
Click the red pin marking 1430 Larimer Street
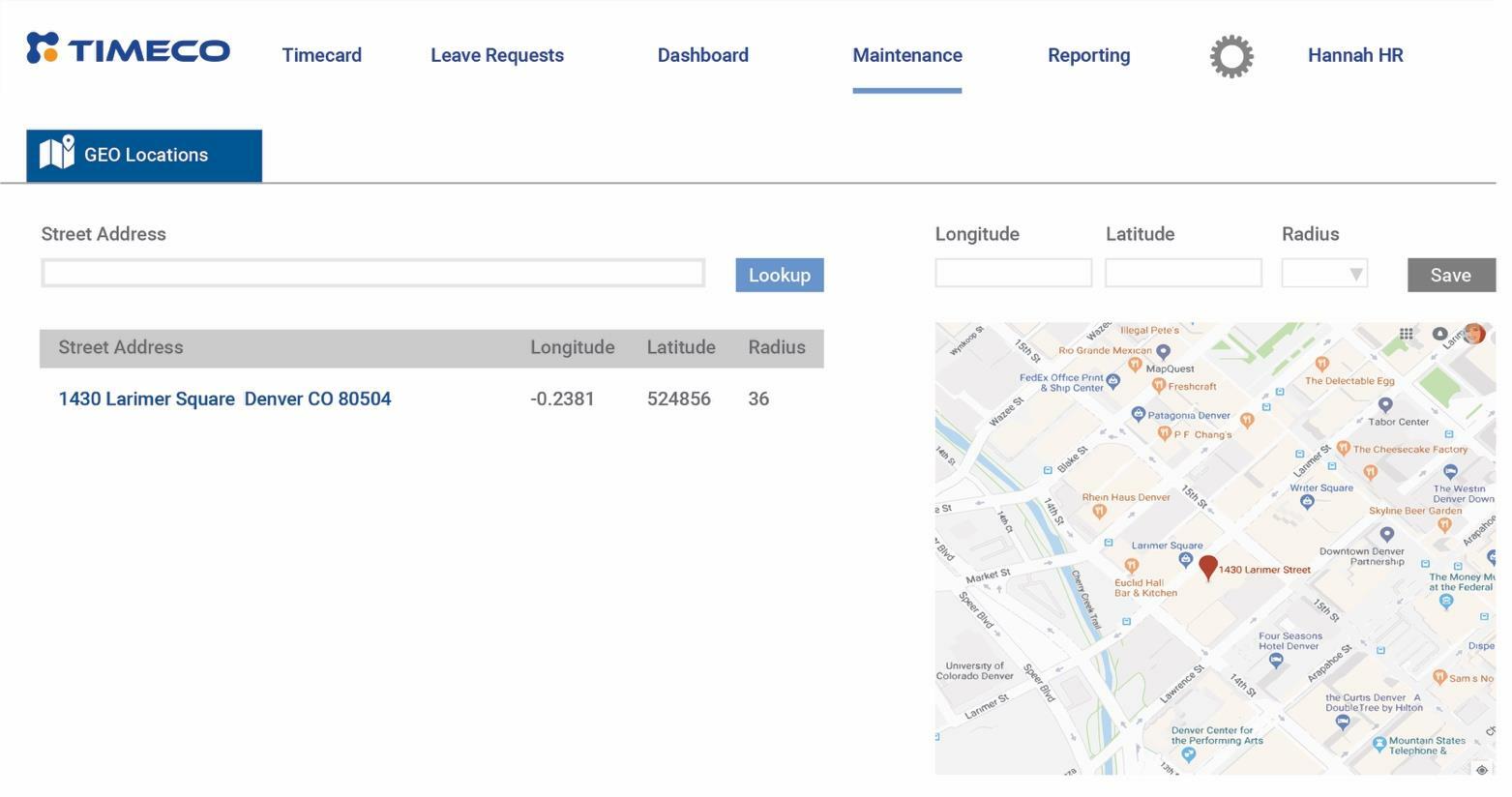pos(1208,568)
